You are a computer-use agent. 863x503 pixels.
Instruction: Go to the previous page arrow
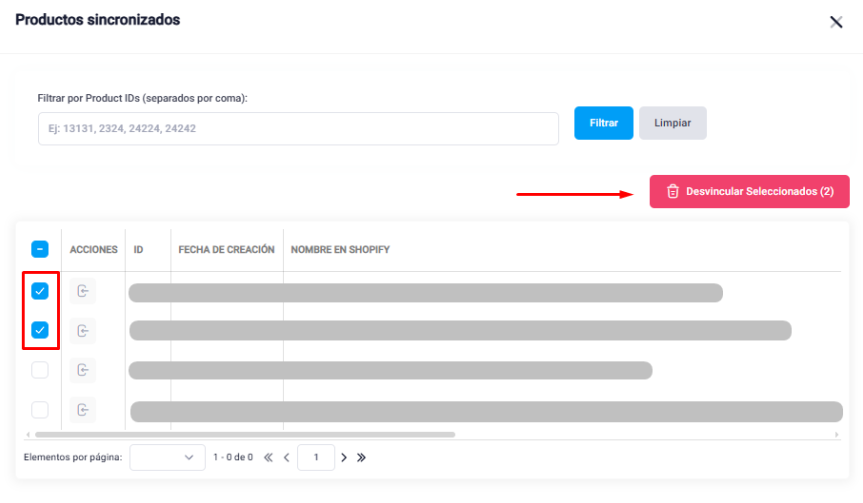click(286, 457)
